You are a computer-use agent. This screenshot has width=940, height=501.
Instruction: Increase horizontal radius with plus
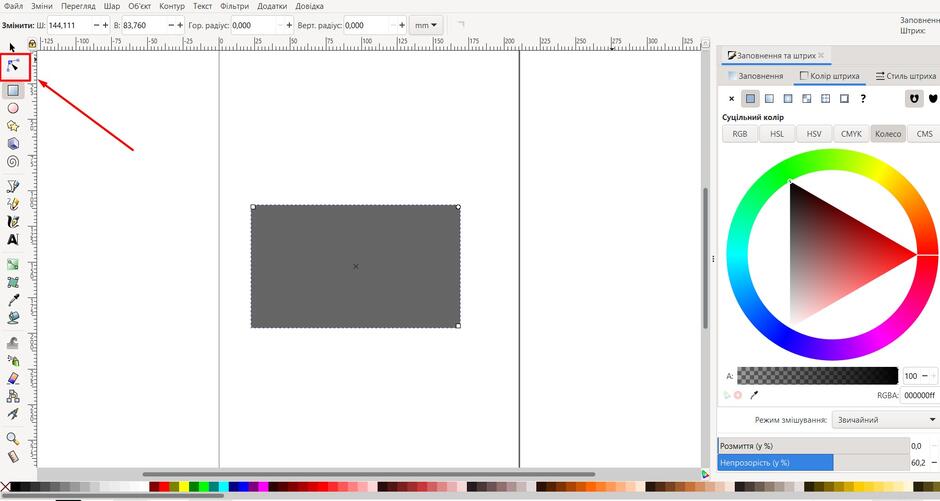290,25
